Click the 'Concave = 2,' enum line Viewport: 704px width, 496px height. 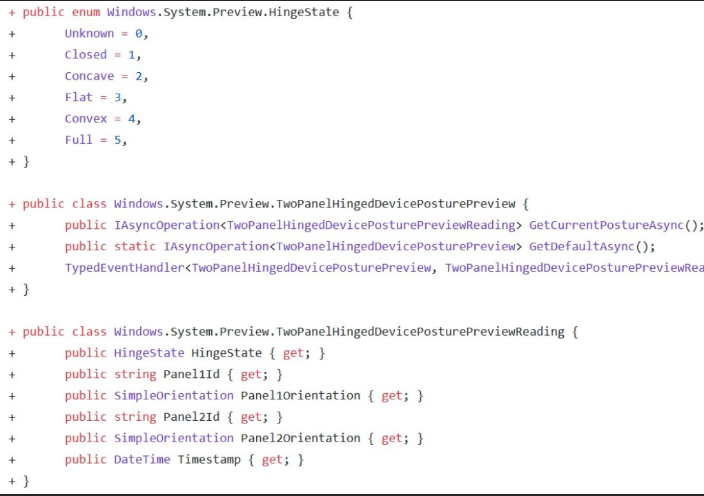tap(106, 76)
